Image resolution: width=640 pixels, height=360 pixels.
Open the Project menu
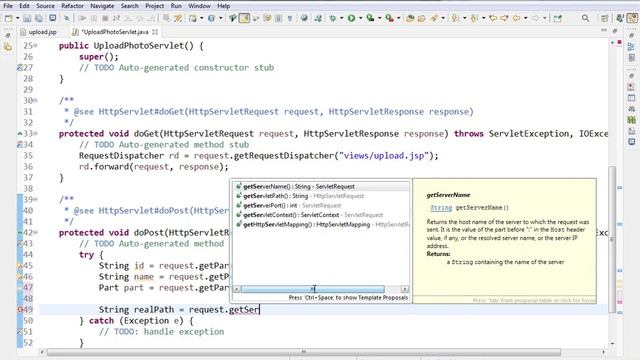click(155, 6)
